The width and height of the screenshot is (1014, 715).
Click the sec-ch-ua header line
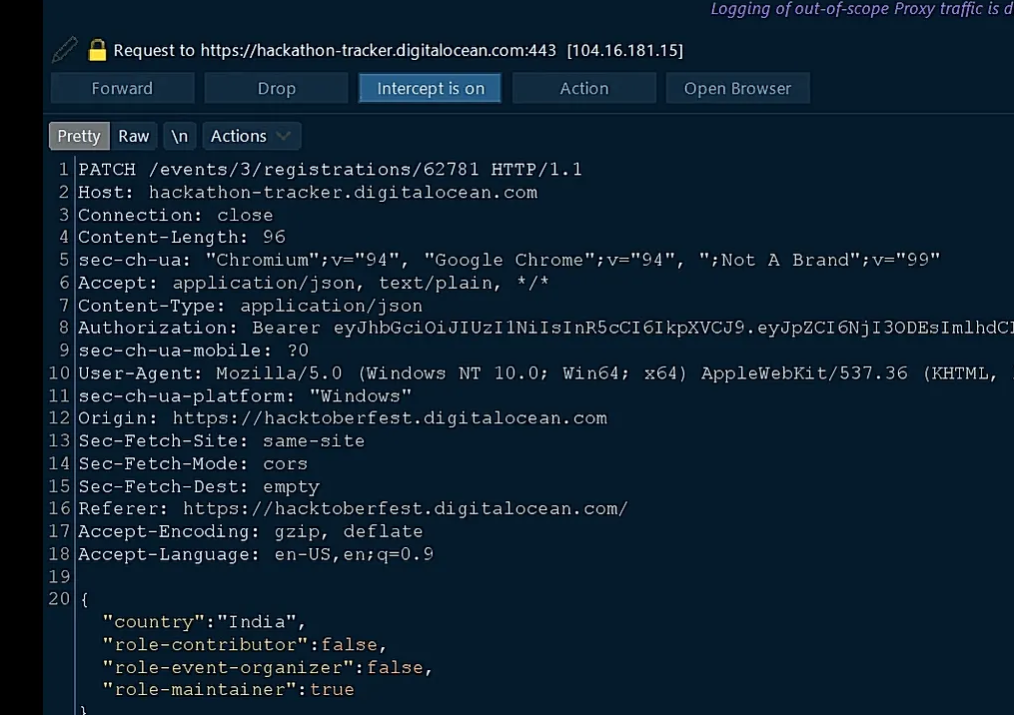click(x=509, y=260)
